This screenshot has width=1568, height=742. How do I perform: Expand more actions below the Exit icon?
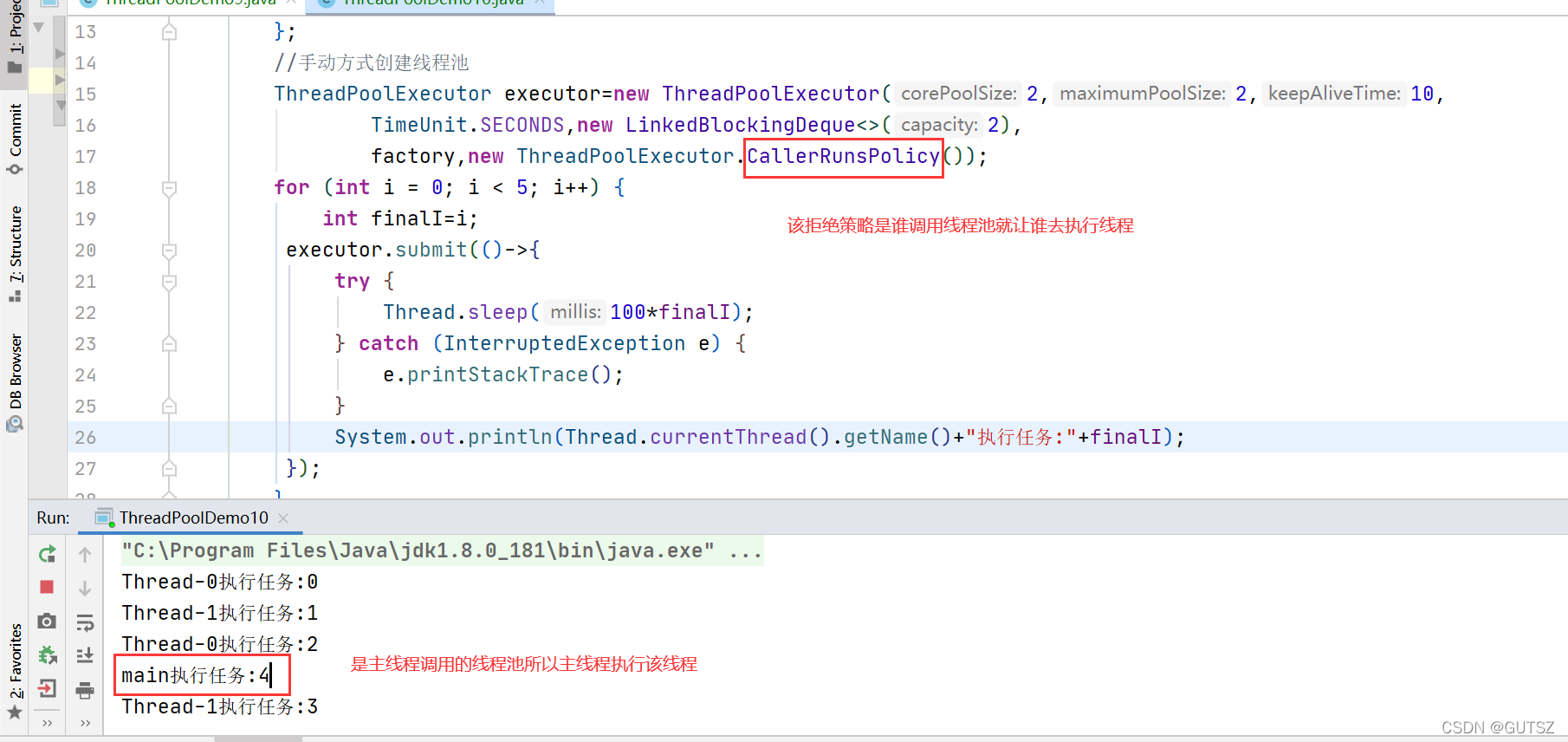coord(48,722)
